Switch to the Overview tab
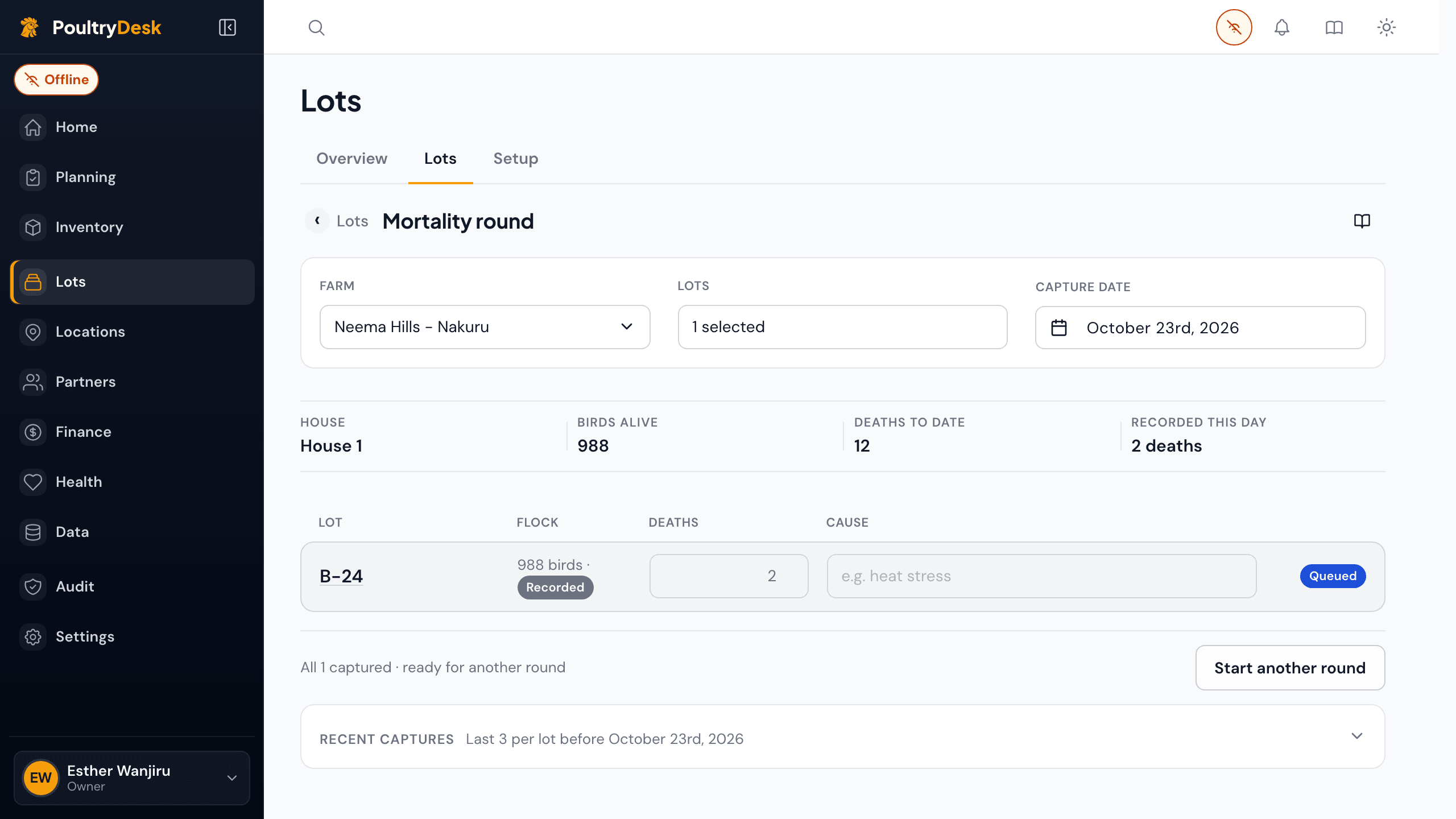 [351, 159]
